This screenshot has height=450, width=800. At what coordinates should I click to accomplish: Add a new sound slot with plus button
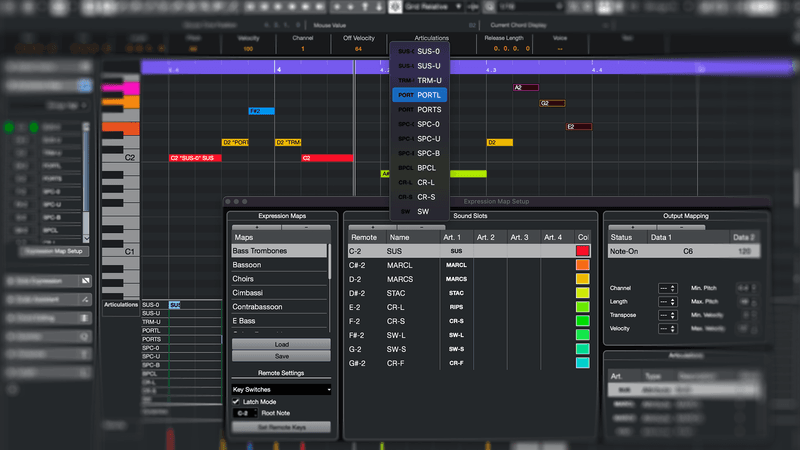tap(372, 227)
